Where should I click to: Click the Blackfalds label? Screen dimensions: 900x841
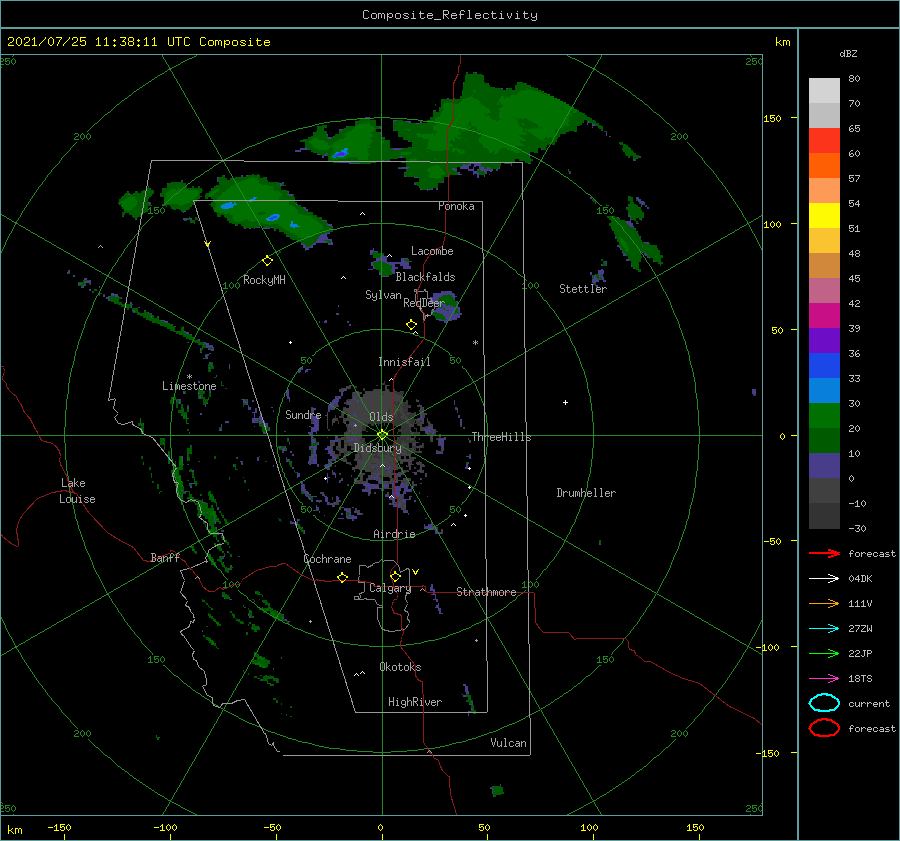point(425,277)
